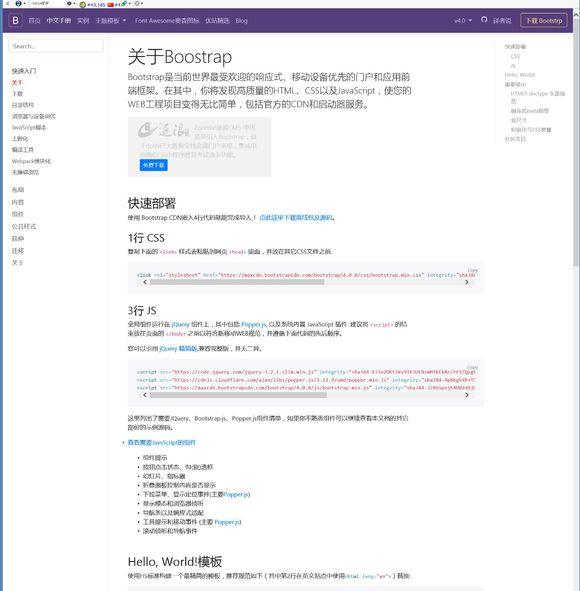Open the first jQuery link under 3行 JS
The width and height of the screenshot is (580, 591).
coord(180,324)
